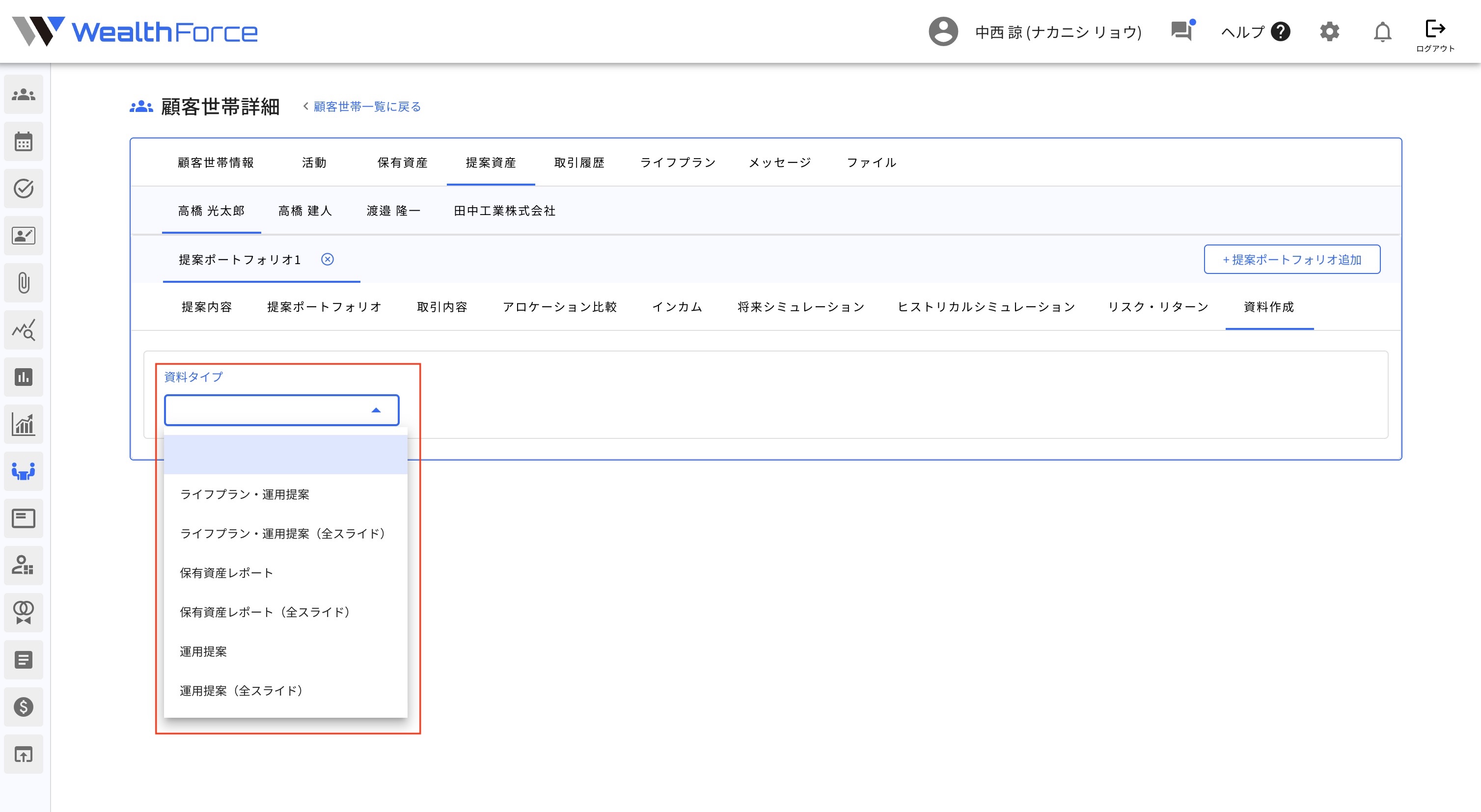Open the paperclip attachments sidebar icon
The height and width of the screenshot is (812, 1481).
coord(24,283)
